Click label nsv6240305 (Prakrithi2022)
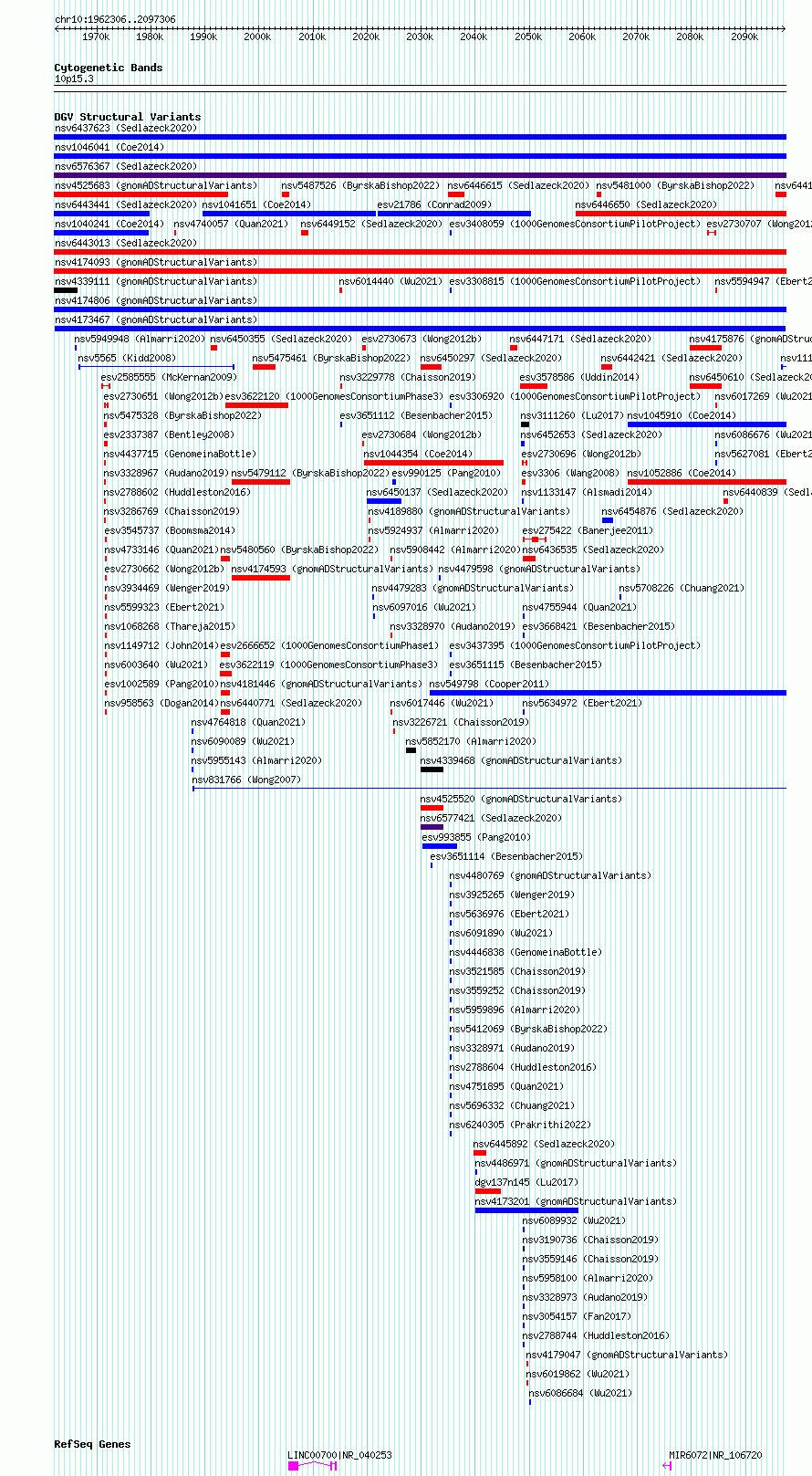Screen dimensions: 812x1476 (x=521, y=1125)
